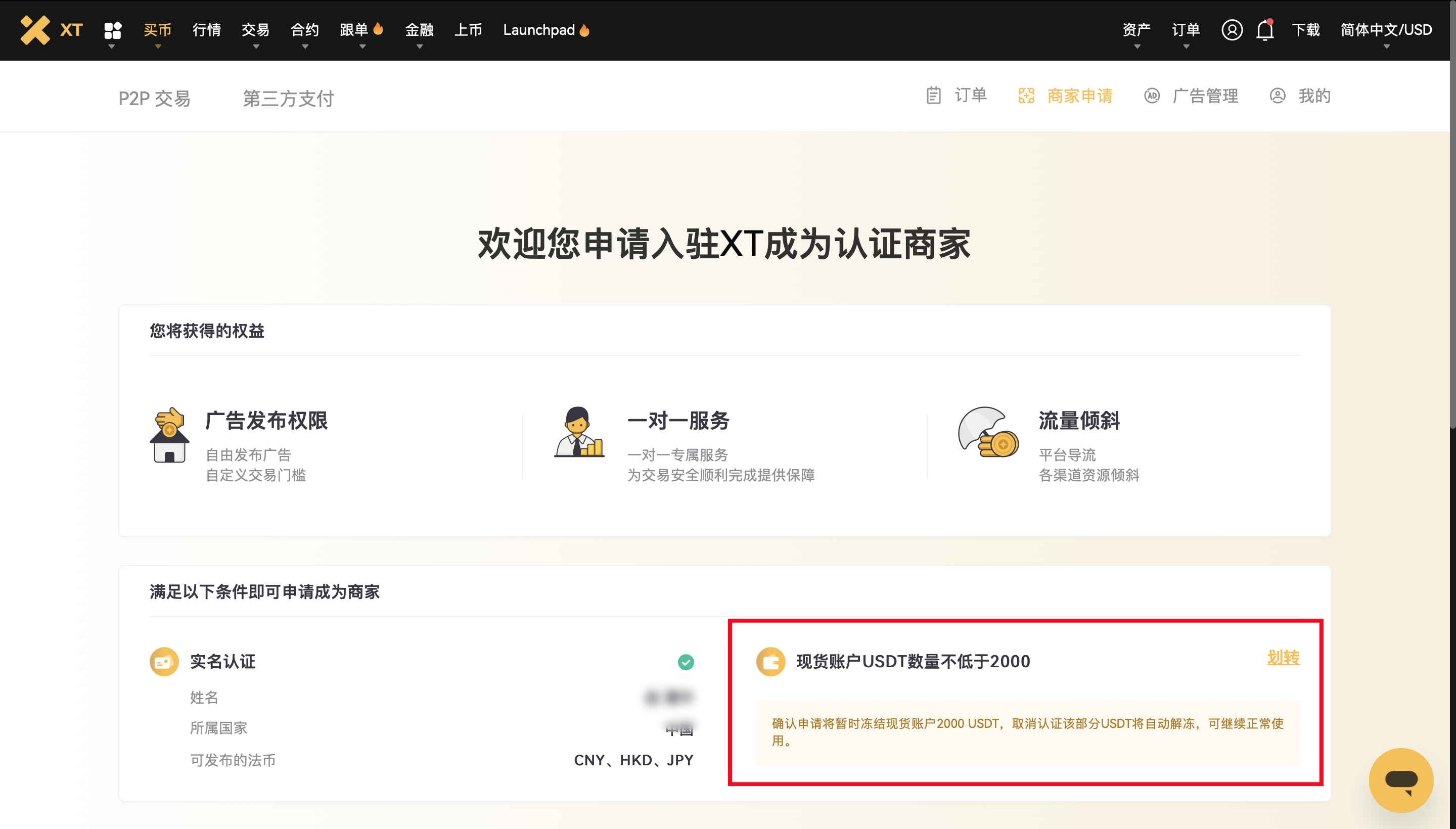Open the orange chat support bubble
This screenshot has height=829, width=1456.
pos(1401,779)
